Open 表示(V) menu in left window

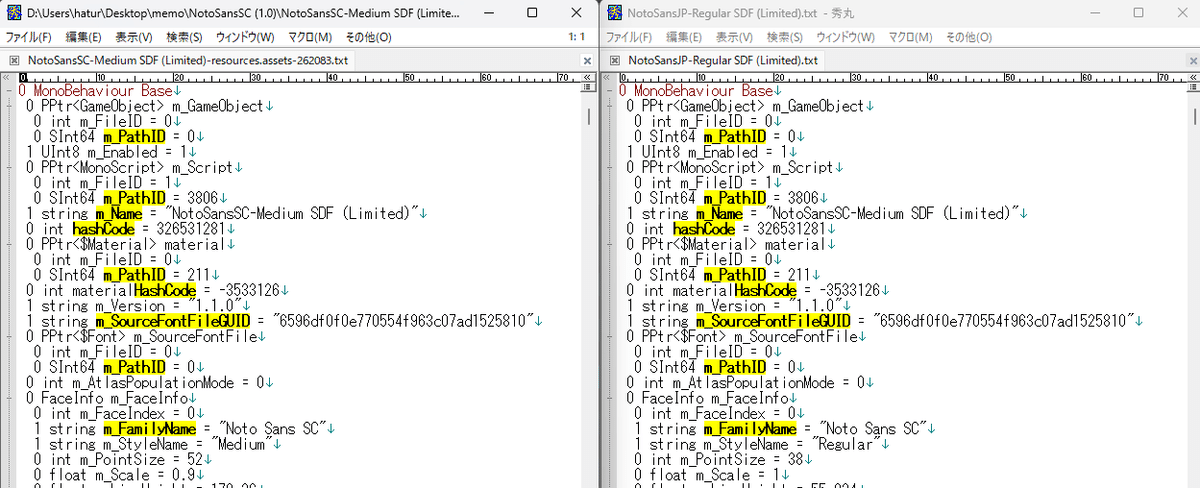click(x=134, y=37)
